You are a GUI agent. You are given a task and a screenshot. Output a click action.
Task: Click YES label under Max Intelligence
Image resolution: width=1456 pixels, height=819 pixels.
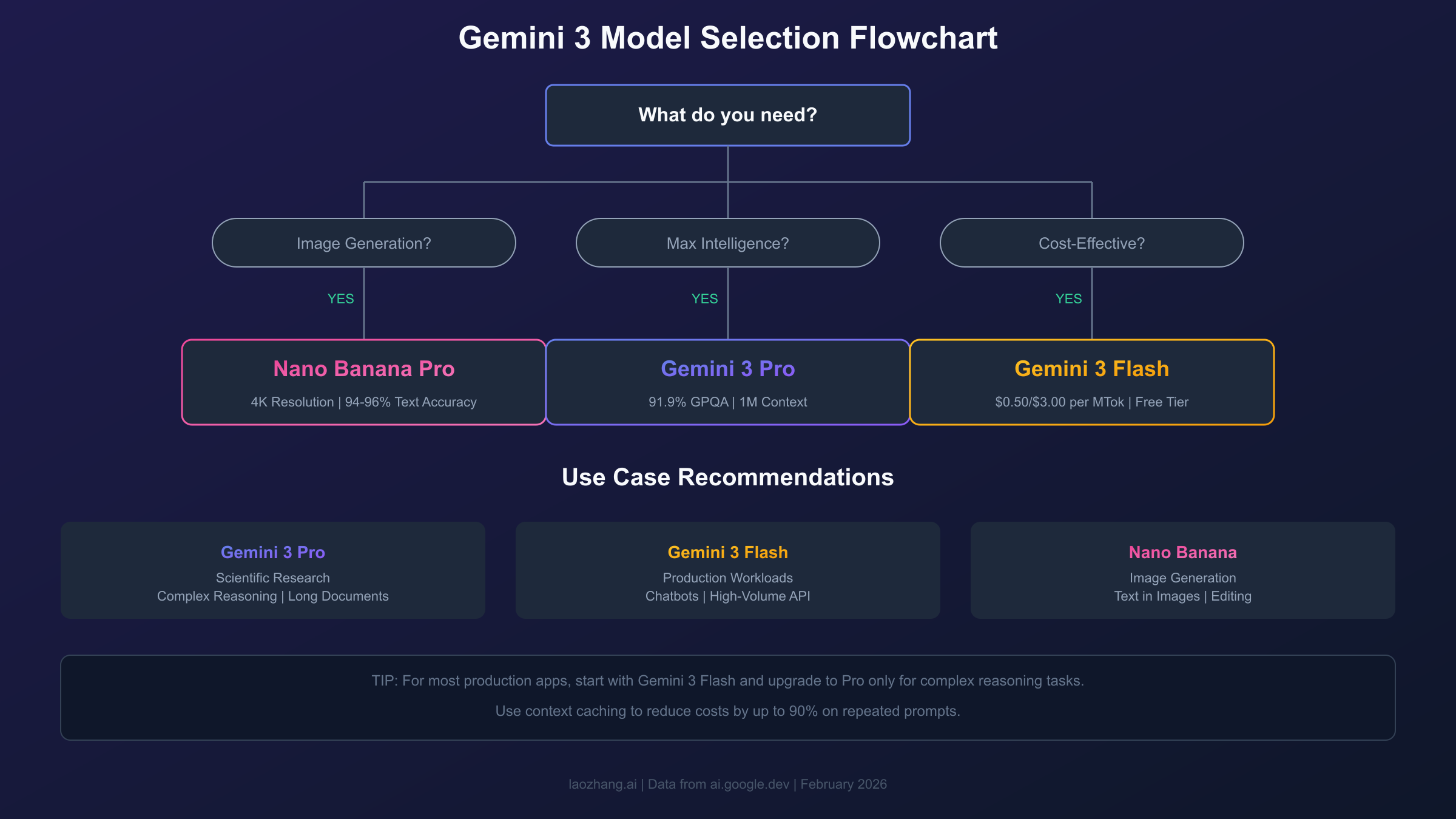(x=704, y=298)
